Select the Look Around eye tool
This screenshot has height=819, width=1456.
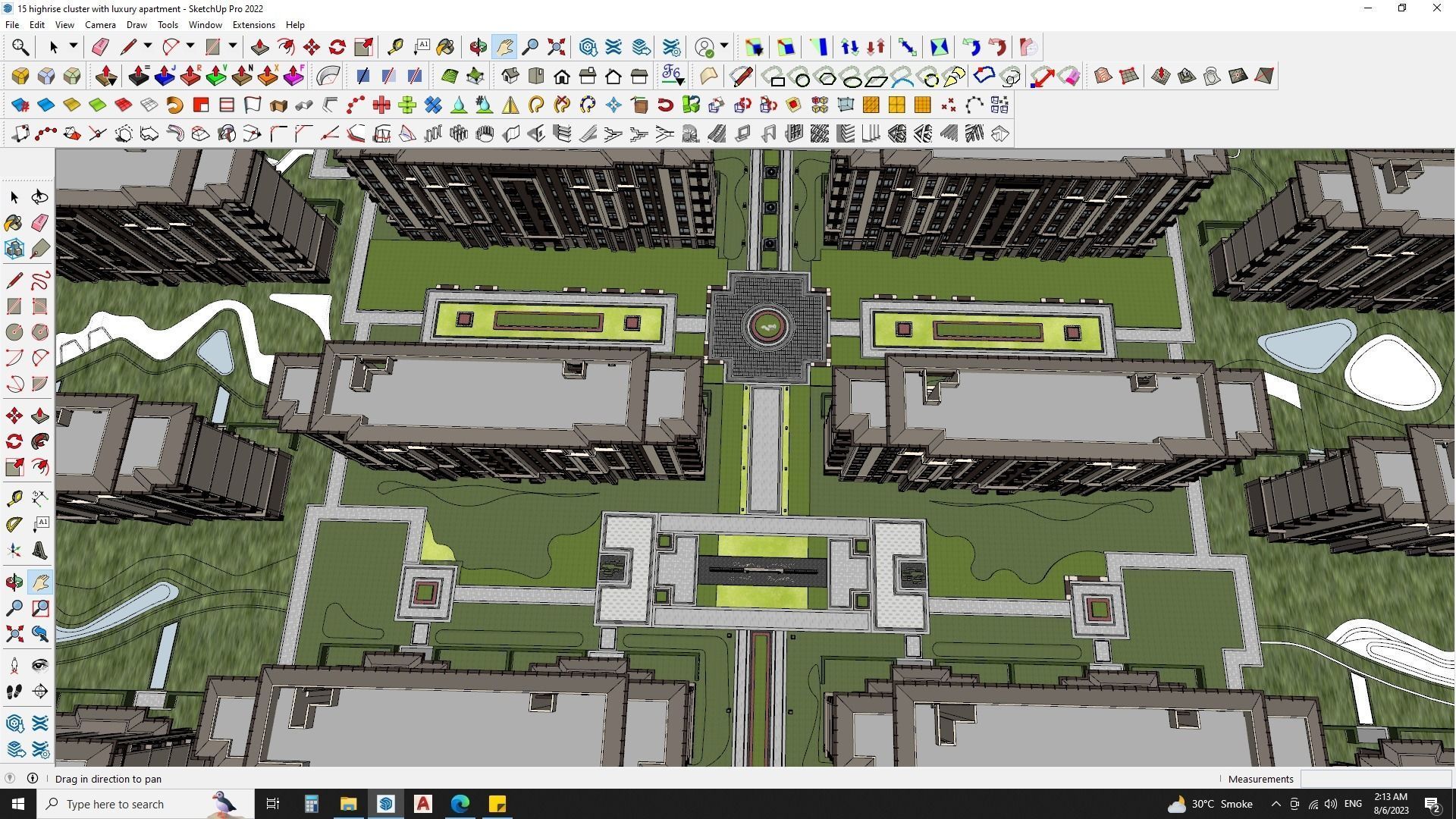(40, 666)
